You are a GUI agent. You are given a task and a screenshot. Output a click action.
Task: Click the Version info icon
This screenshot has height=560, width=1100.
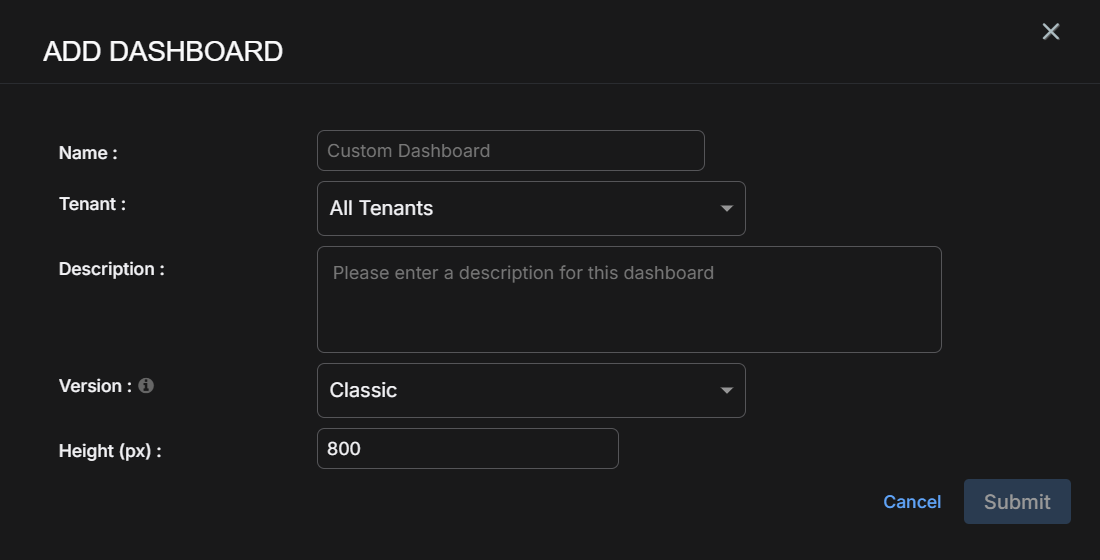(146, 386)
